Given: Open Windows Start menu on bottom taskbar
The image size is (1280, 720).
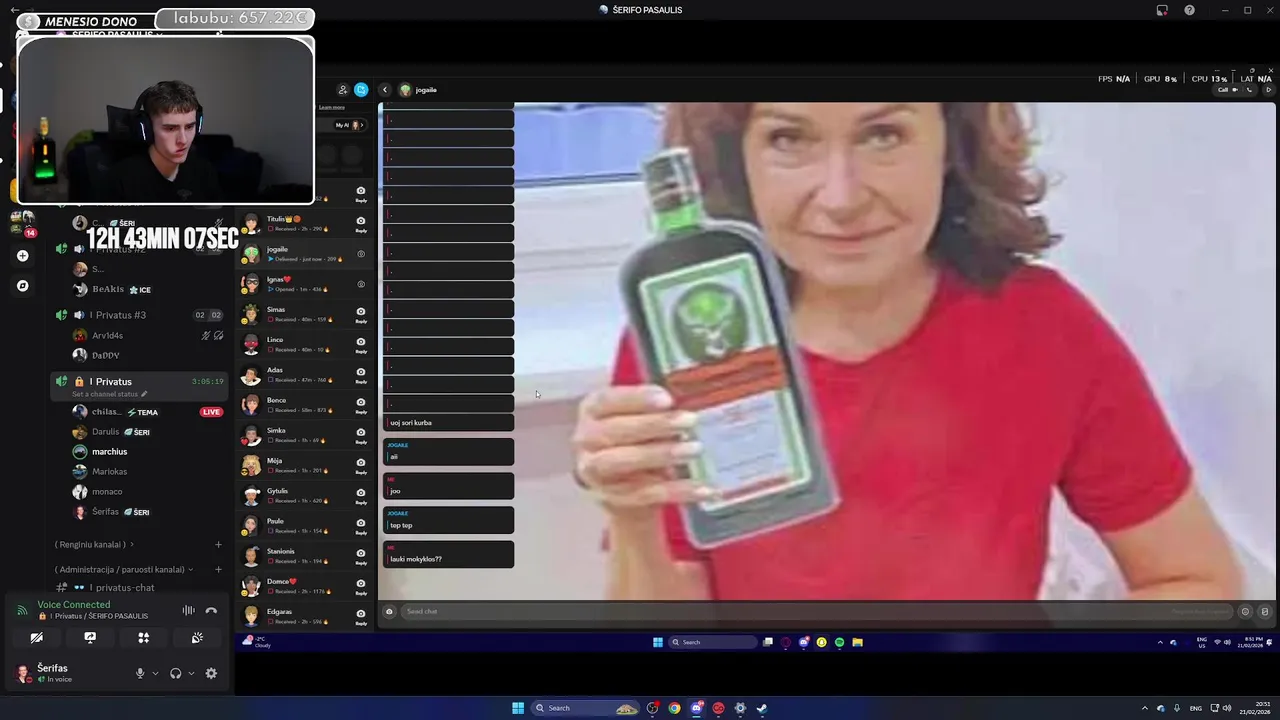Looking at the screenshot, I should 518,708.
